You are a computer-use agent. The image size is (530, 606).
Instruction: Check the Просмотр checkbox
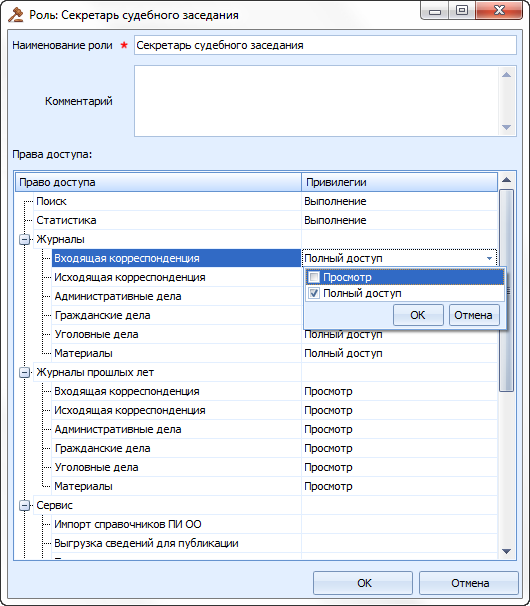(314, 277)
